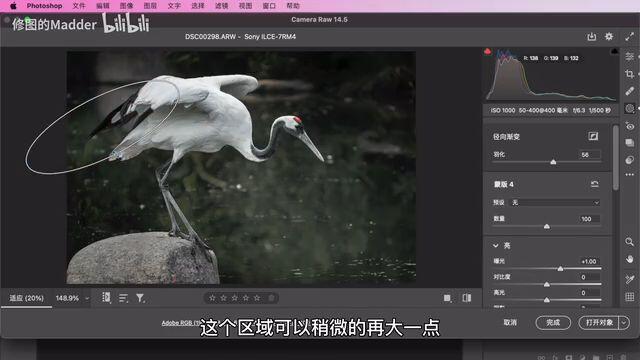640x360 pixels.
Task: Select the Red Eye removal icon
Action: coord(629,126)
